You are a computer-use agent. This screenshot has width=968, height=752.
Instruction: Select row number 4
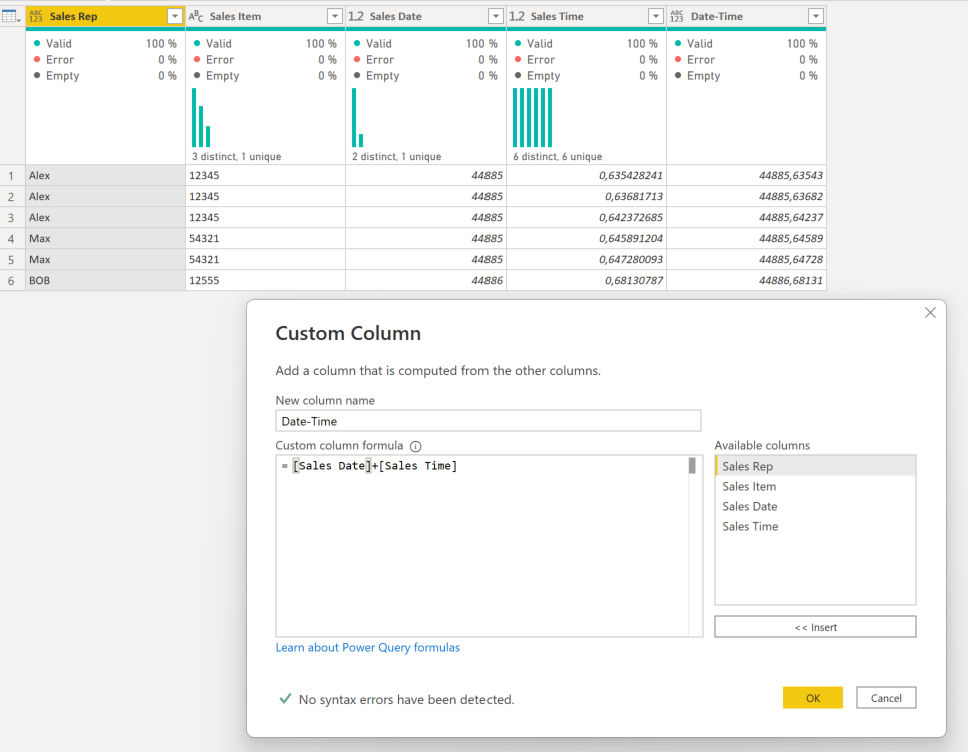coord(11,239)
